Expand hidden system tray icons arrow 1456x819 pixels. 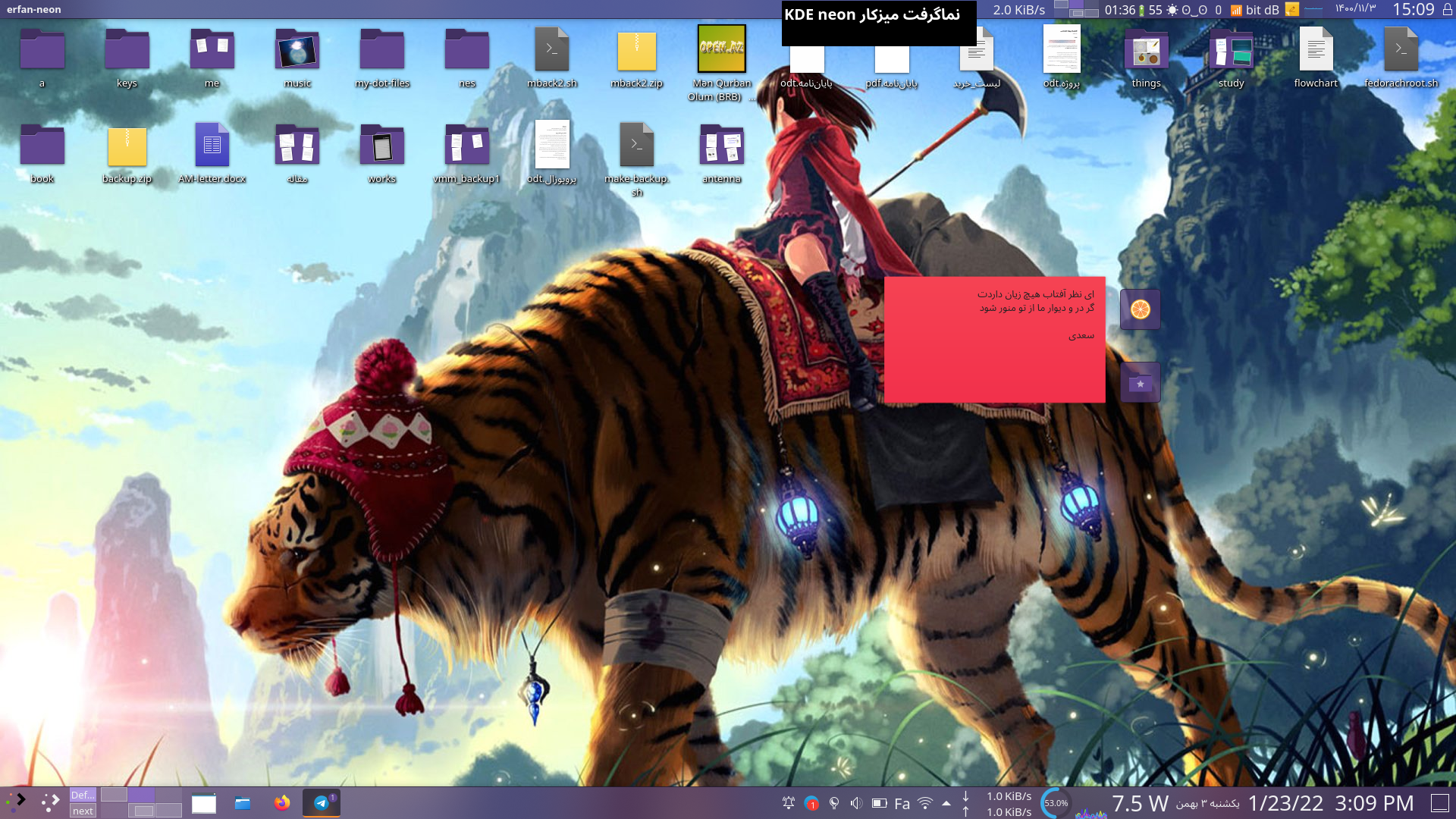pyautogui.click(x=946, y=803)
